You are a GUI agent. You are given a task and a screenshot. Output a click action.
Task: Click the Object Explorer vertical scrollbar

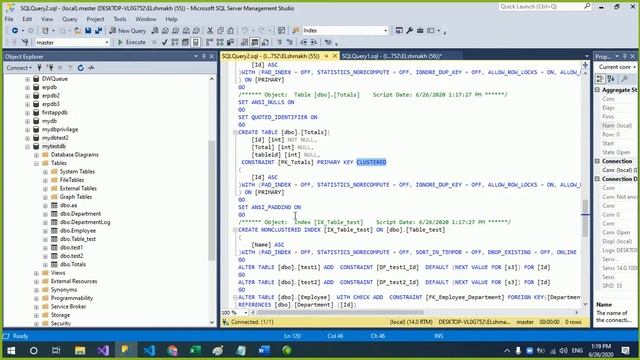(211, 200)
